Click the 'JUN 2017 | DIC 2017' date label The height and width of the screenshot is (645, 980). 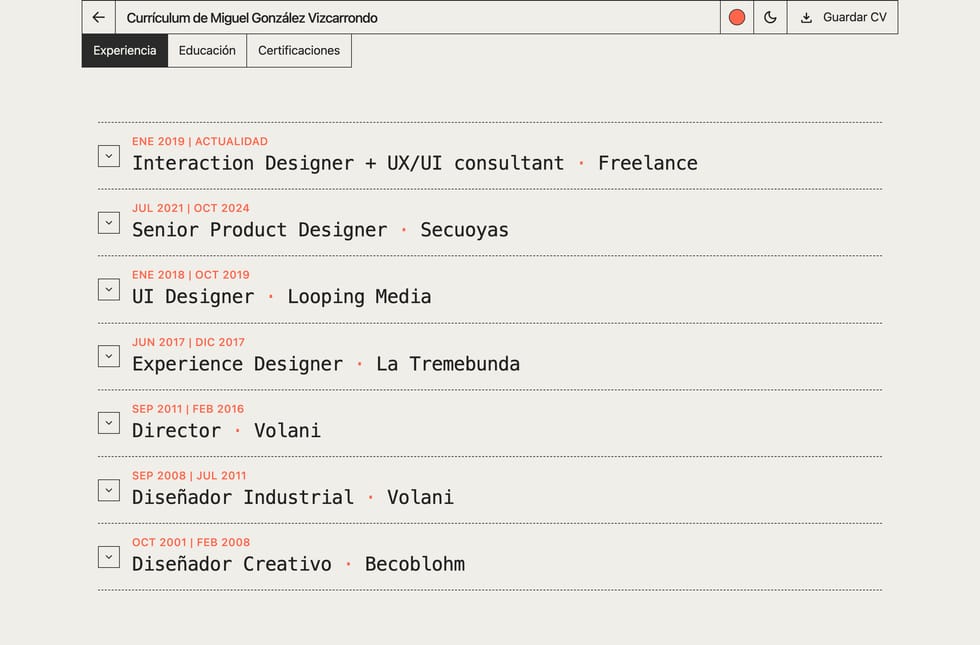[188, 342]
